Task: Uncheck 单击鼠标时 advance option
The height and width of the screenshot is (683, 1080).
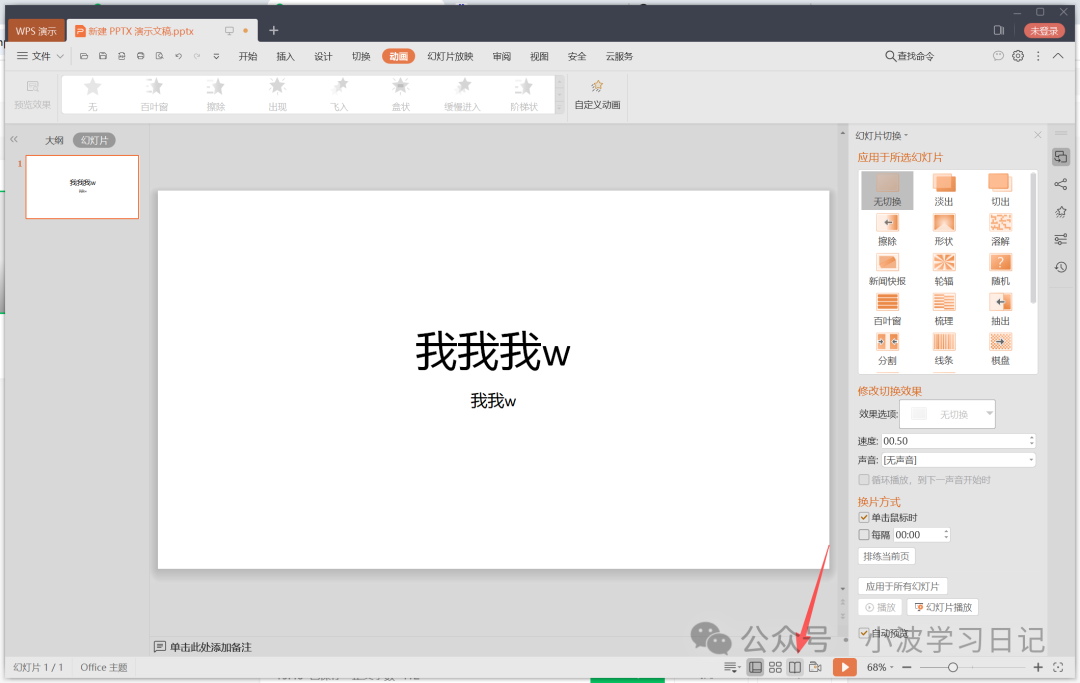Action: [x=863, y=517]
